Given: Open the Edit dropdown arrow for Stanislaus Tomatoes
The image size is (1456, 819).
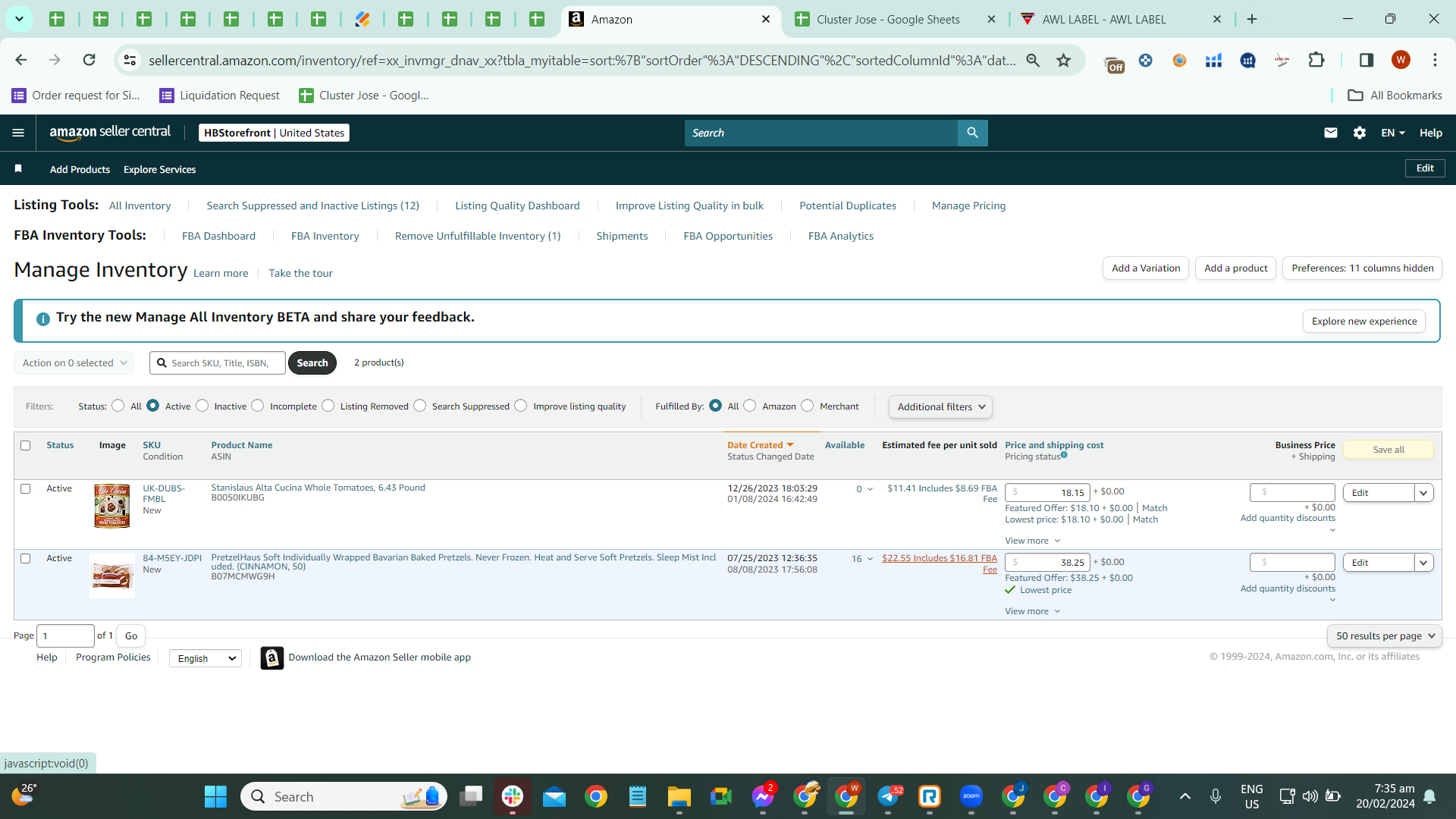Looking at the screenshot, I should click(1423, 493).
